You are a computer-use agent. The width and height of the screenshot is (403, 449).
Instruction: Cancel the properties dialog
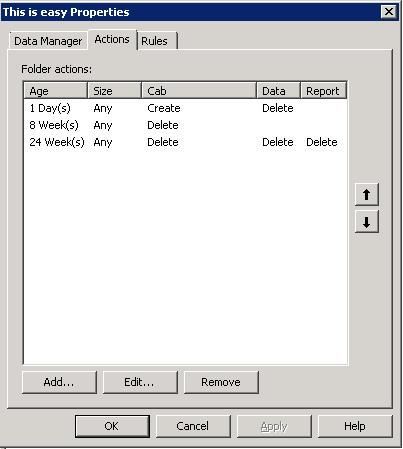193,426
